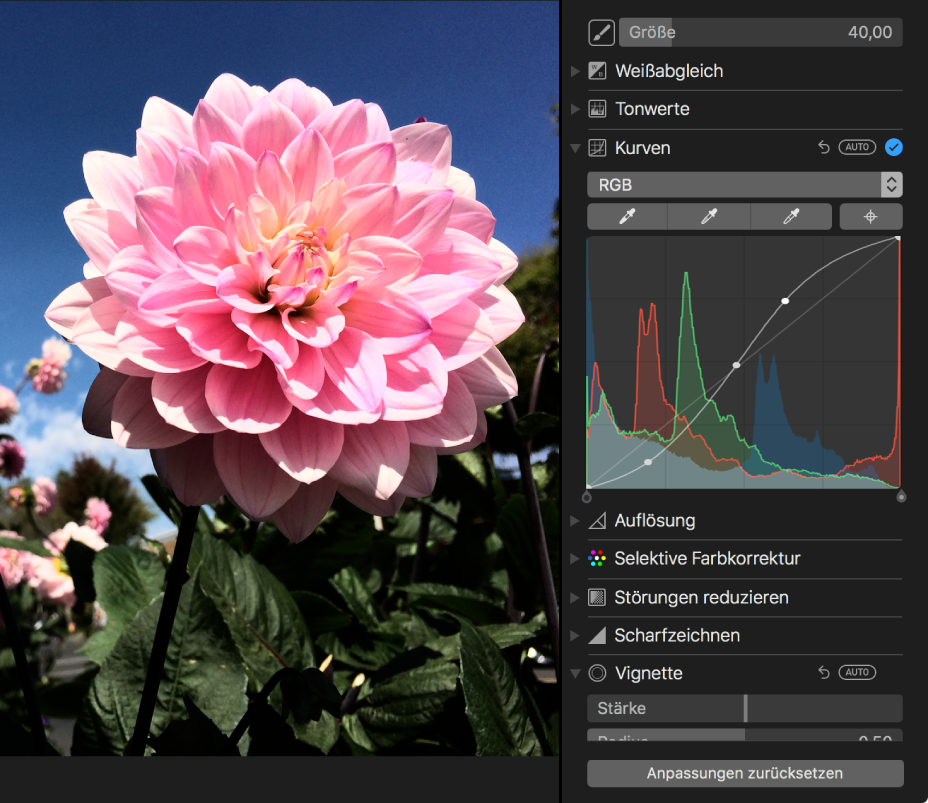This screenshot has width=928, height=803.
Task: Expand the Tonwerte section
Action: [x=574, y=109]
